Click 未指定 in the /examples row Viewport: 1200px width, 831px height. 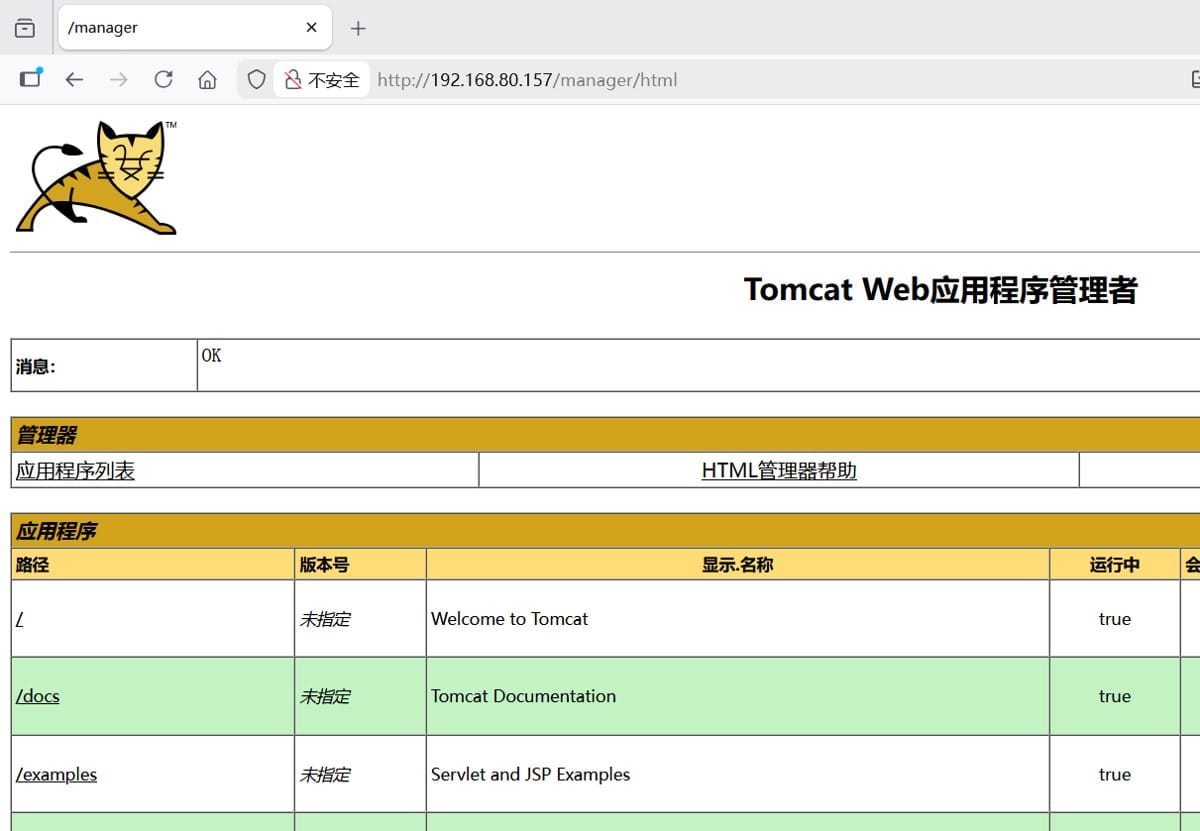pyautogui.click(x=325, y=774)
